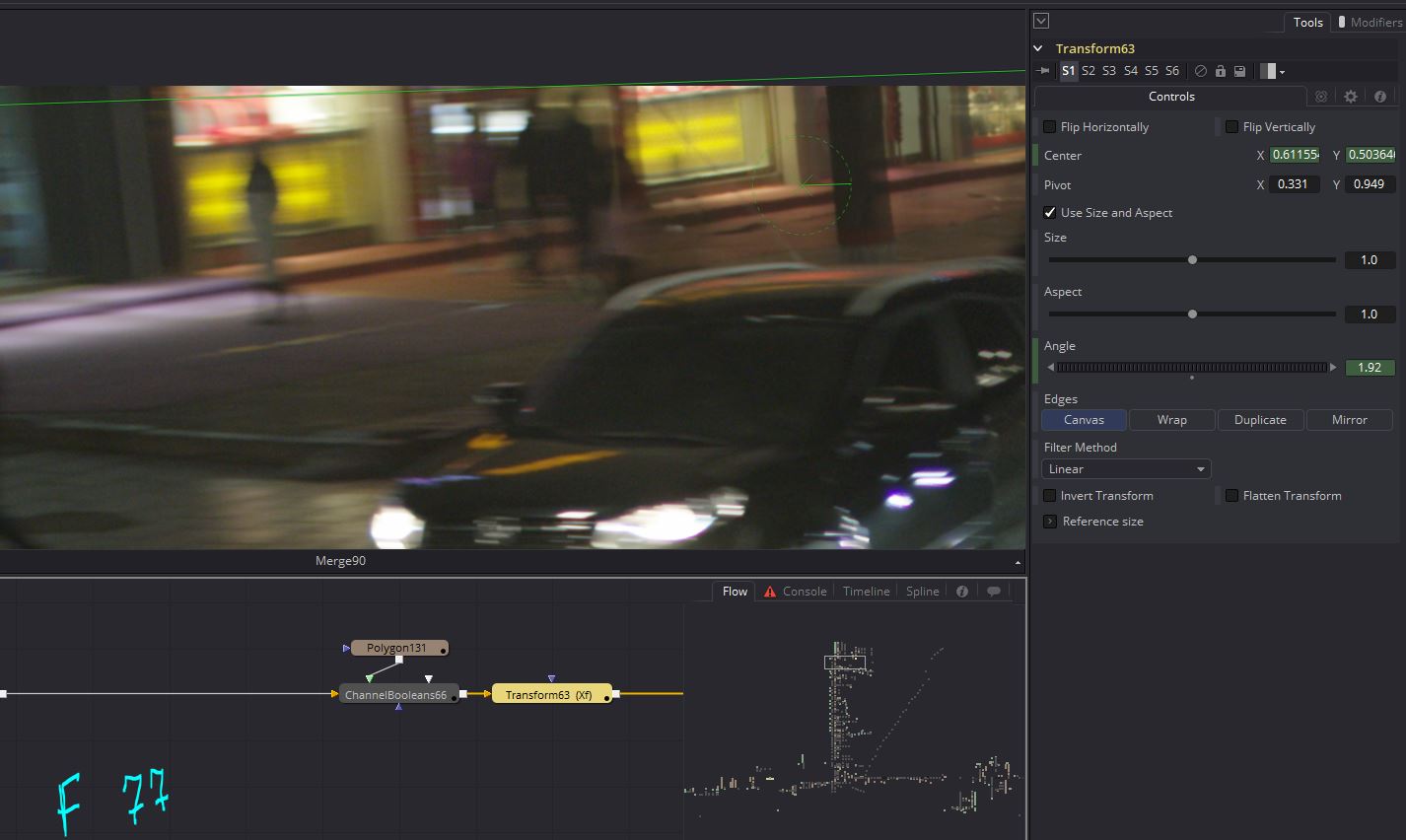The width and height of the screenshot is (1406, 840).
Task: Switch to settings slot S2
Action: click(x=1089, y=71)
